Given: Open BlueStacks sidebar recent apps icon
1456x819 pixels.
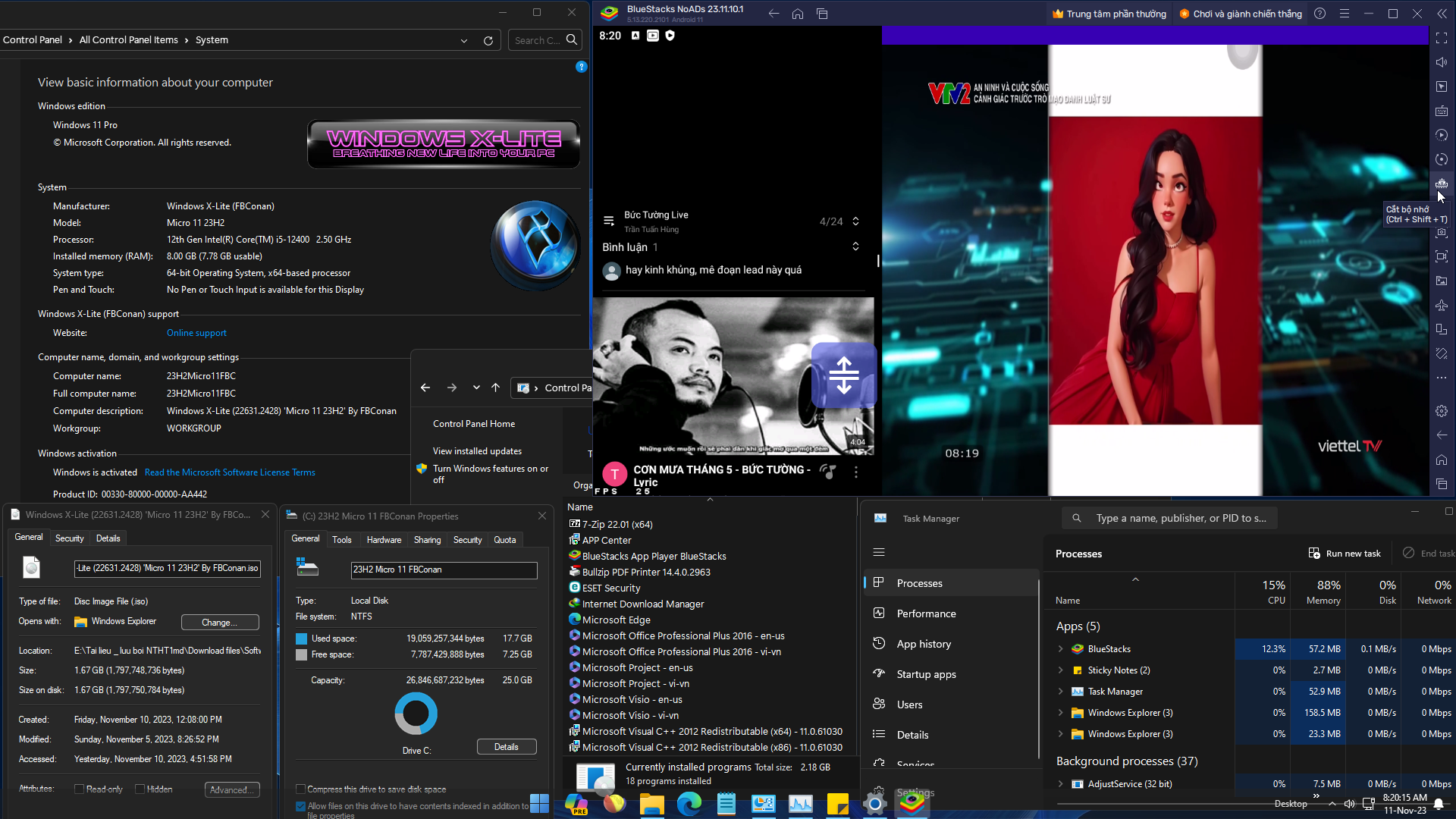Looking at the screenshot, I should click(1442, 484).
